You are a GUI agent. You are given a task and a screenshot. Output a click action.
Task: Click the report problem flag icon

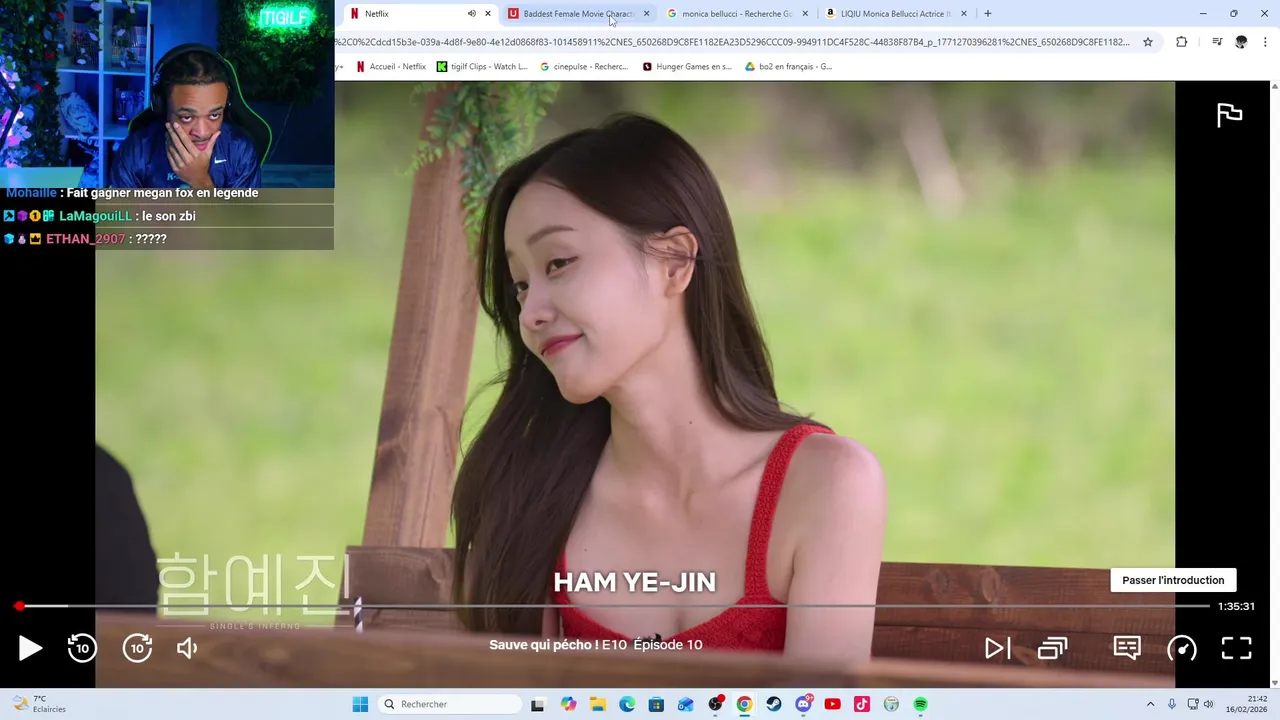click(x=1229, y=115)
